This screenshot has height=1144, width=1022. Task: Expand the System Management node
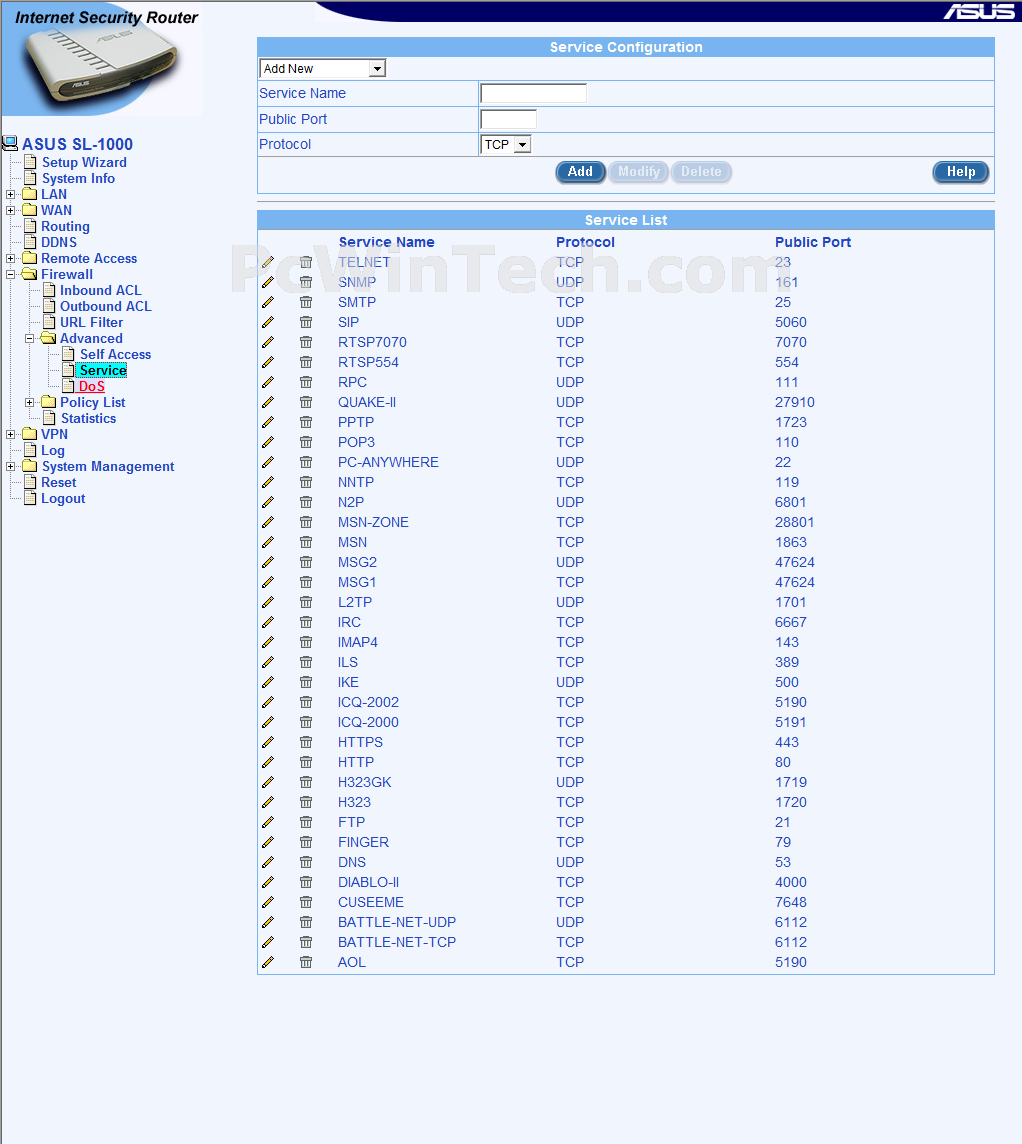(x=10, y=467)
